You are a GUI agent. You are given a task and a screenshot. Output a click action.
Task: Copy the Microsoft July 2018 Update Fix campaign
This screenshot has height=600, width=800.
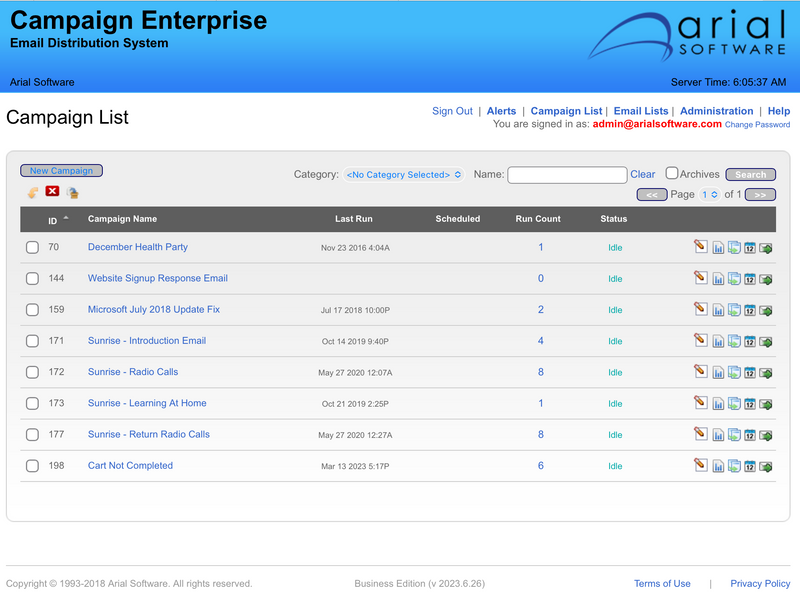point(734,310)
